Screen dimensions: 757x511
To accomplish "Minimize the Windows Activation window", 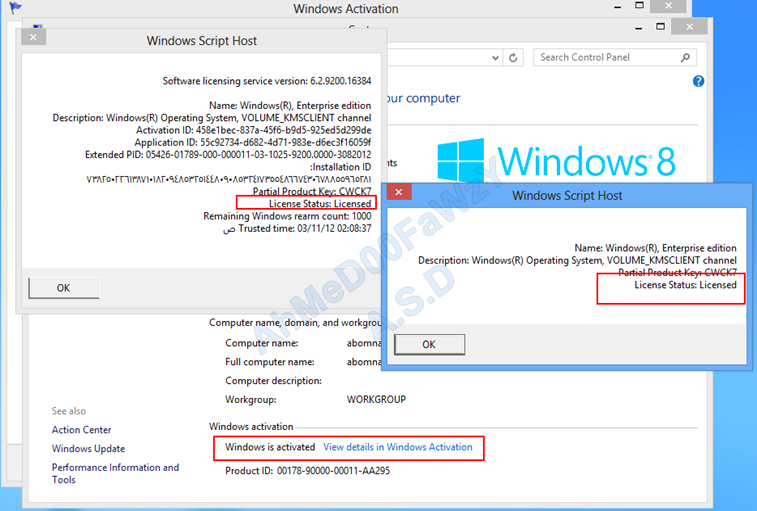I will click(x=617, y=7).
